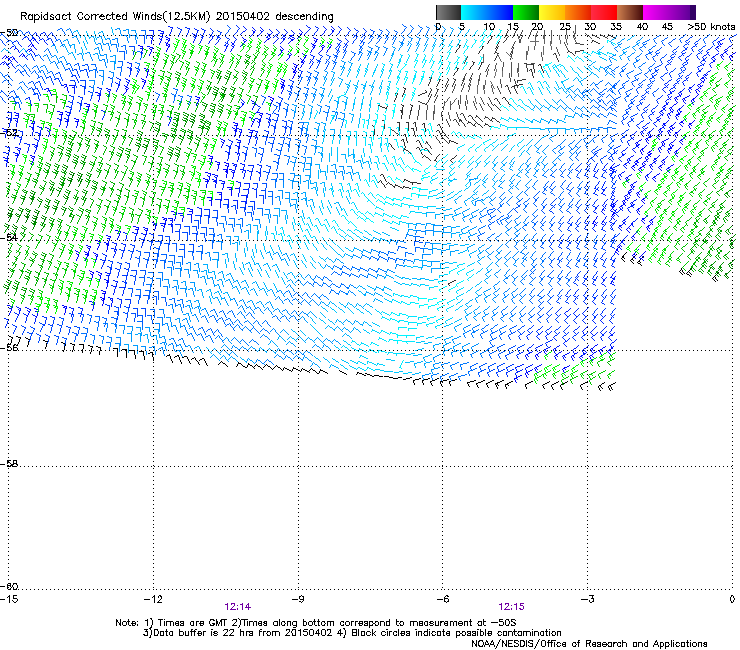Image resolution: width=740 pixels, height=650 pixels.
Task: Click the '-3' longitude axis label
Action: coord(587,599)
